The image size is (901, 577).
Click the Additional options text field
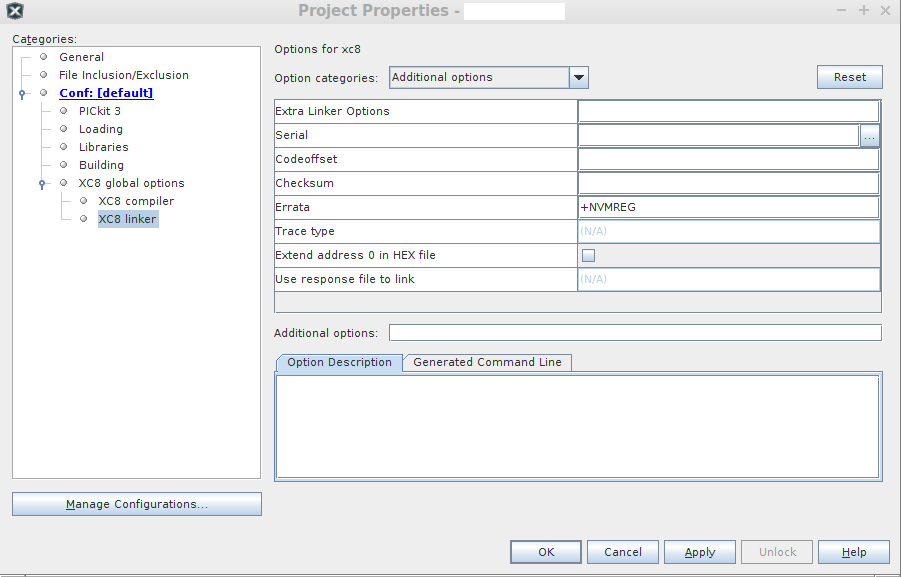[x=635, y=333]
